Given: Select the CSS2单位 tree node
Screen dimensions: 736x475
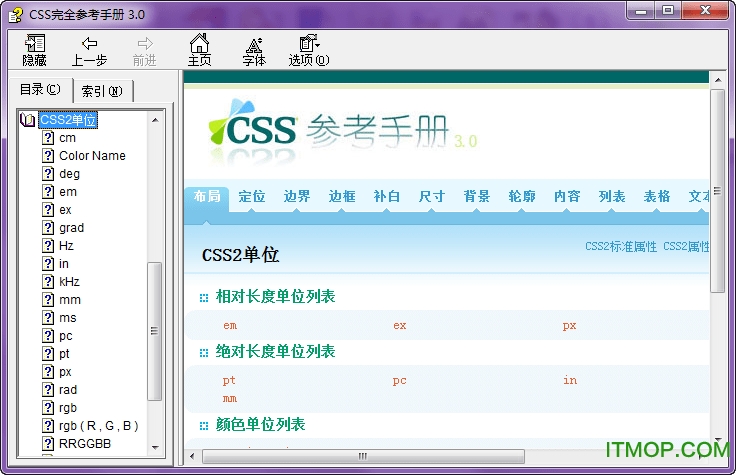Looking at the screenshot, I should click(68, 120).
